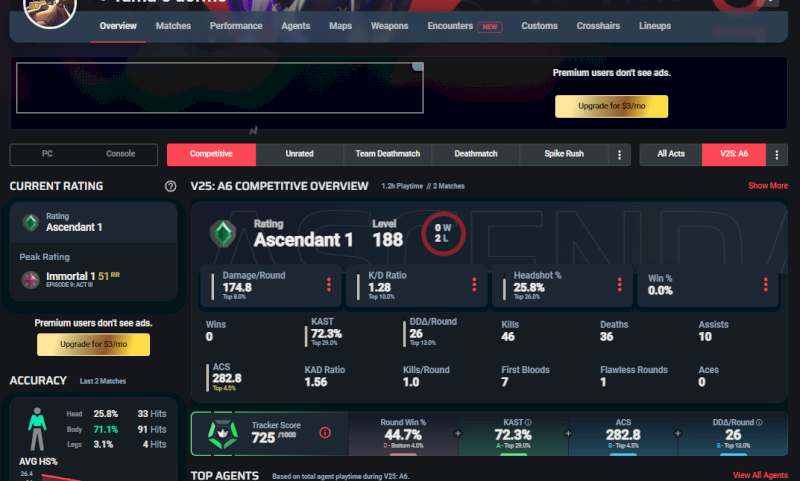
Task: Click the KAST 72.3% tracker tile
Action: click(513, 434)
